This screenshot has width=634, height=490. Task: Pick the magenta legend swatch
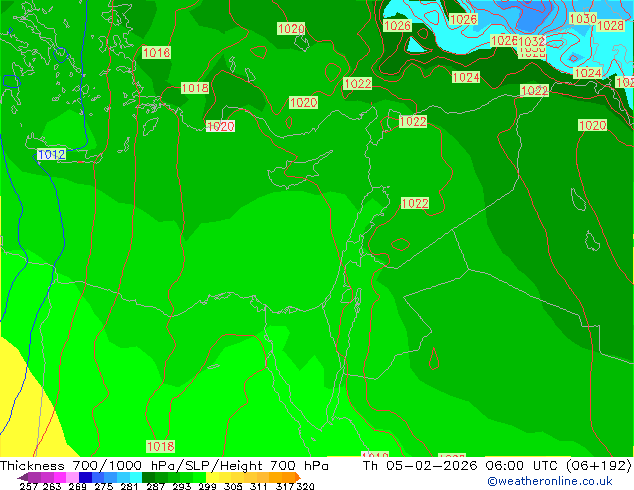pos(60,477)
